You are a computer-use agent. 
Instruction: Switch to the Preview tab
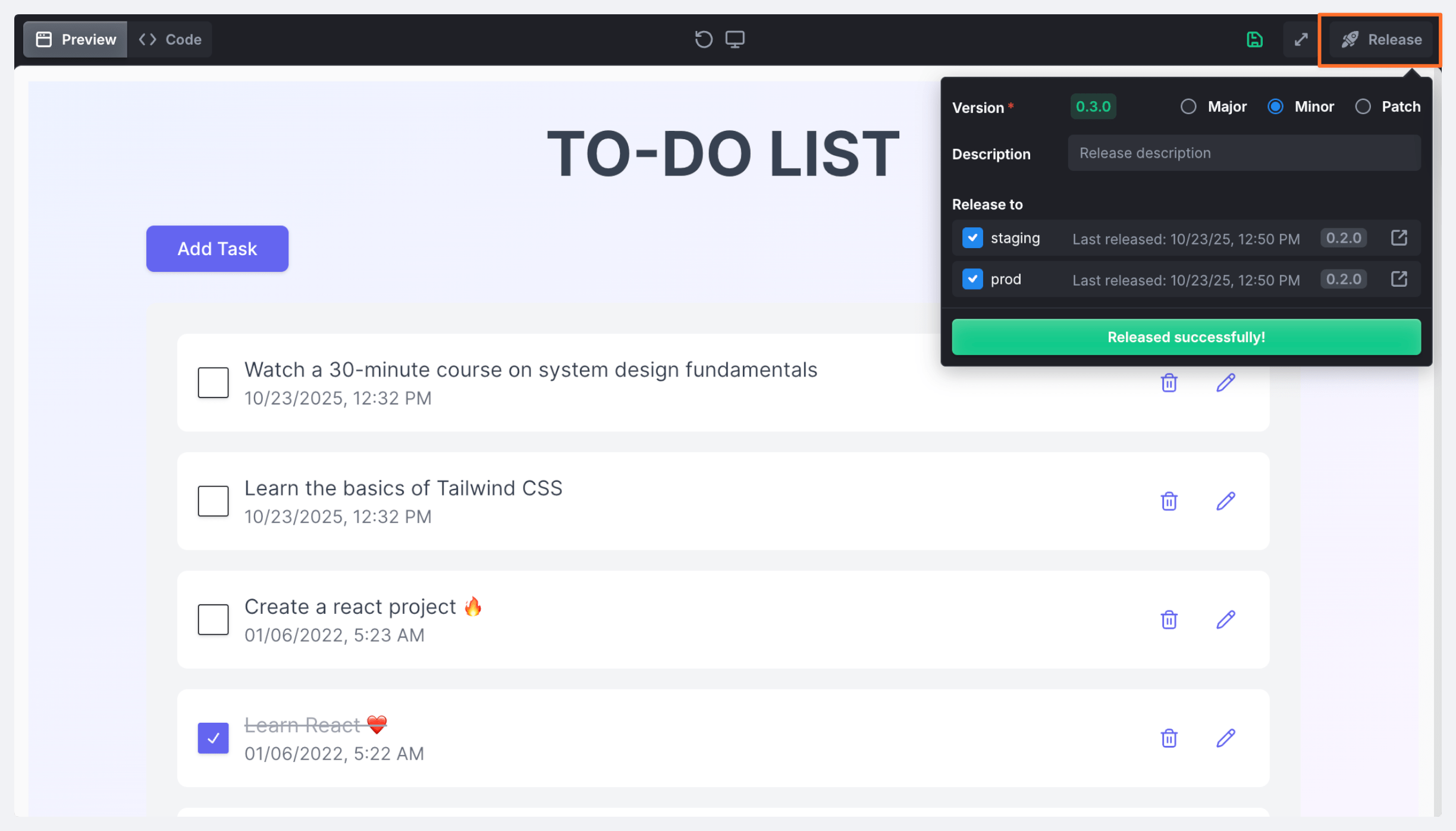tap(76, 39)
